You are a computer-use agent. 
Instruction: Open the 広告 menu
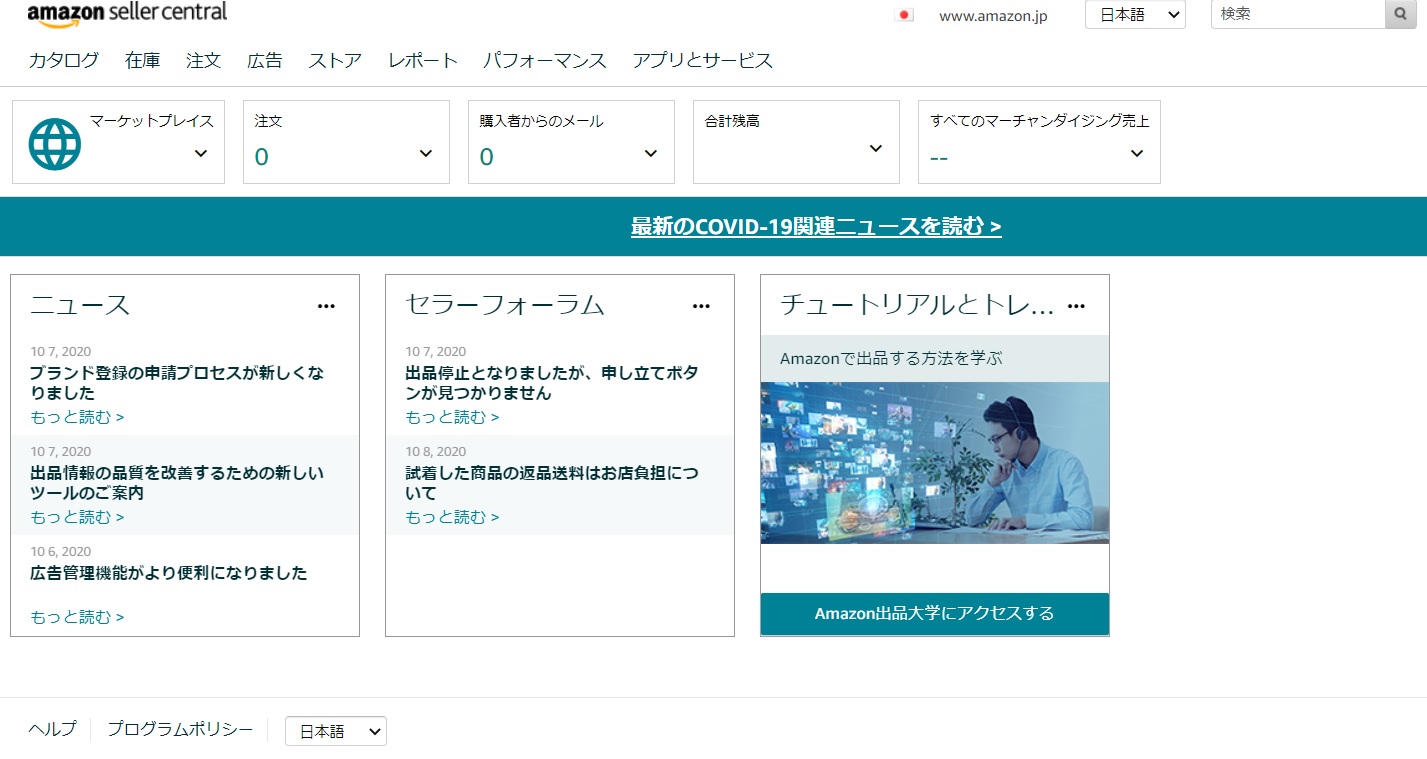[265, 60]
